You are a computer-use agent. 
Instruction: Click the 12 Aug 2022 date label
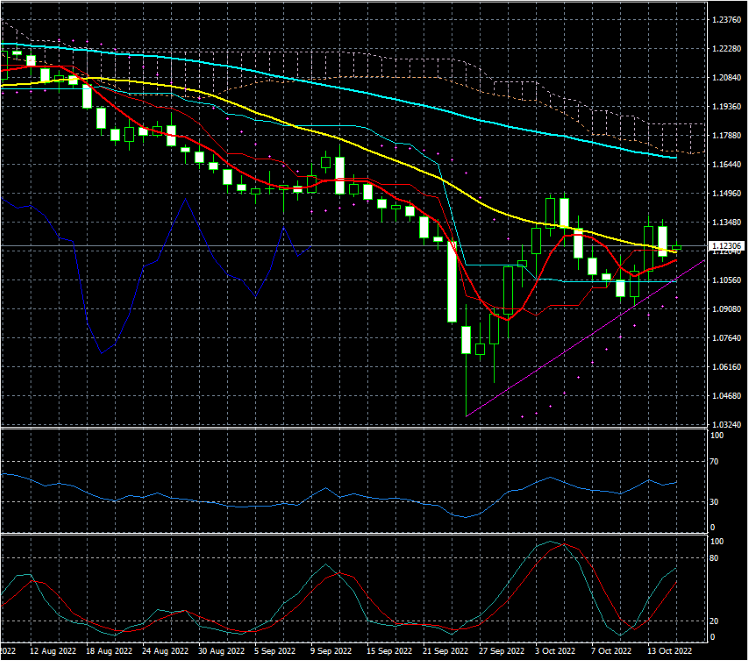pyautogui.click(x=53, y=651)
